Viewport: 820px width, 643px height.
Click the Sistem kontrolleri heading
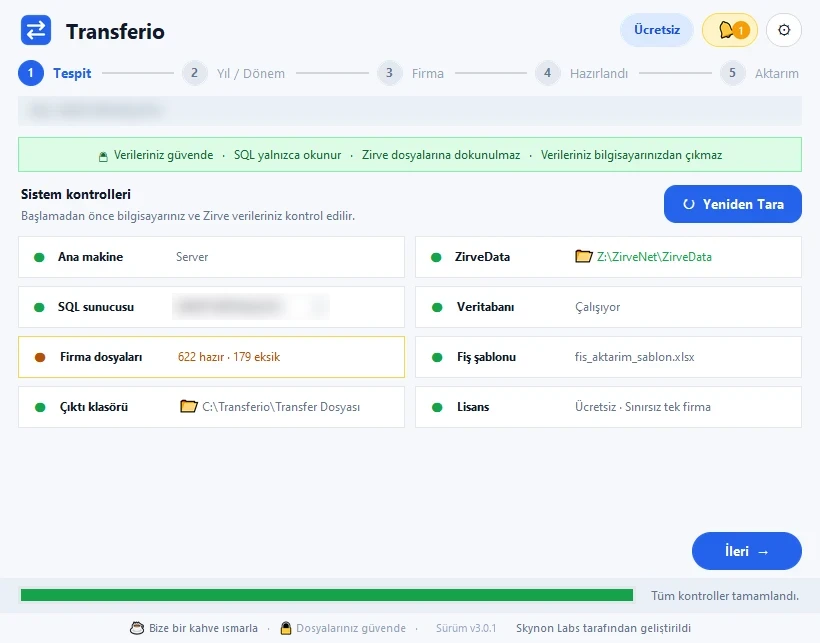click(76, 194)
